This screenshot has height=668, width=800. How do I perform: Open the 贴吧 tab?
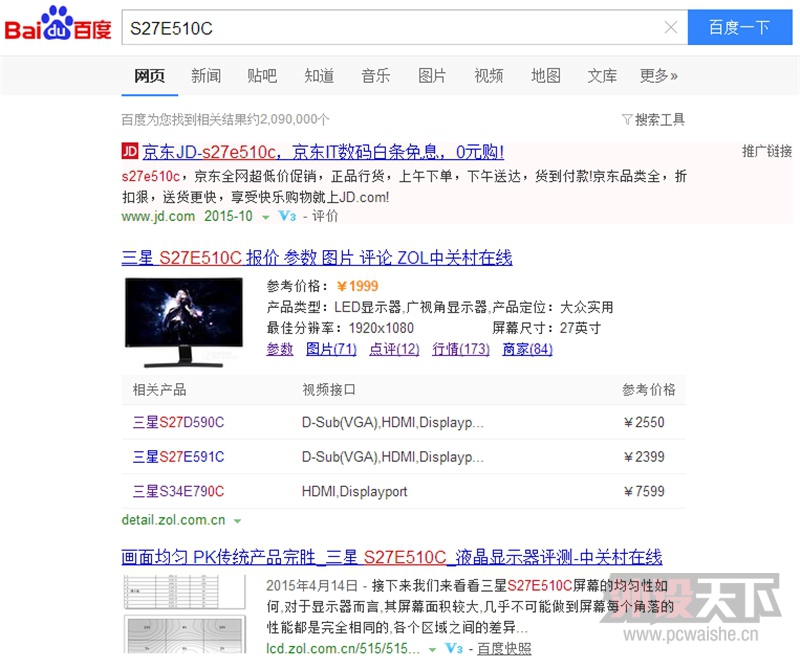(262, 76)
